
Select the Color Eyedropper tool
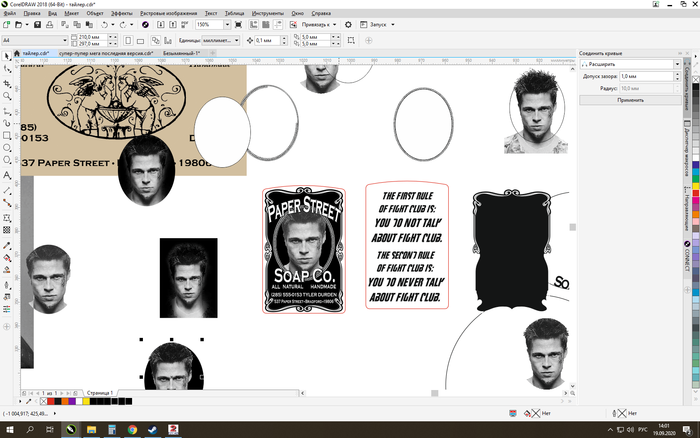[7, 246]
